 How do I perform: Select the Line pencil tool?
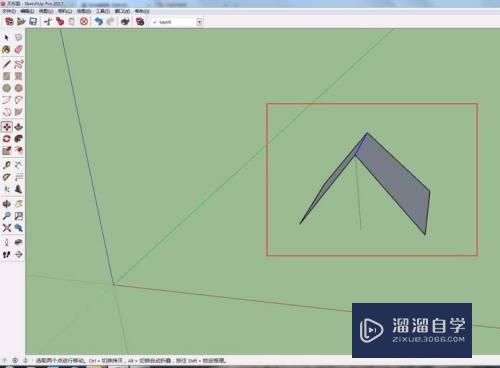6,64
